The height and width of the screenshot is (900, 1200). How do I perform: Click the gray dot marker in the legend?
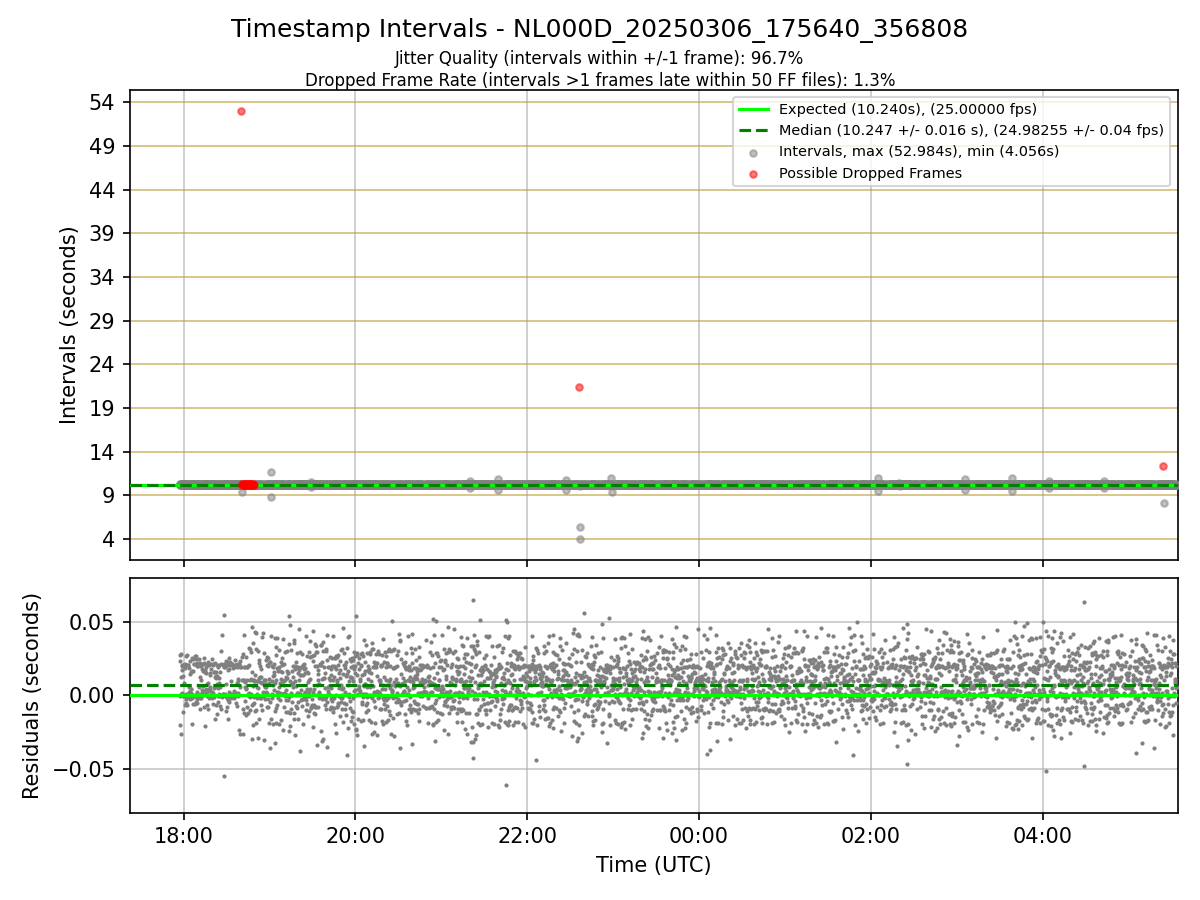[754, 152]
